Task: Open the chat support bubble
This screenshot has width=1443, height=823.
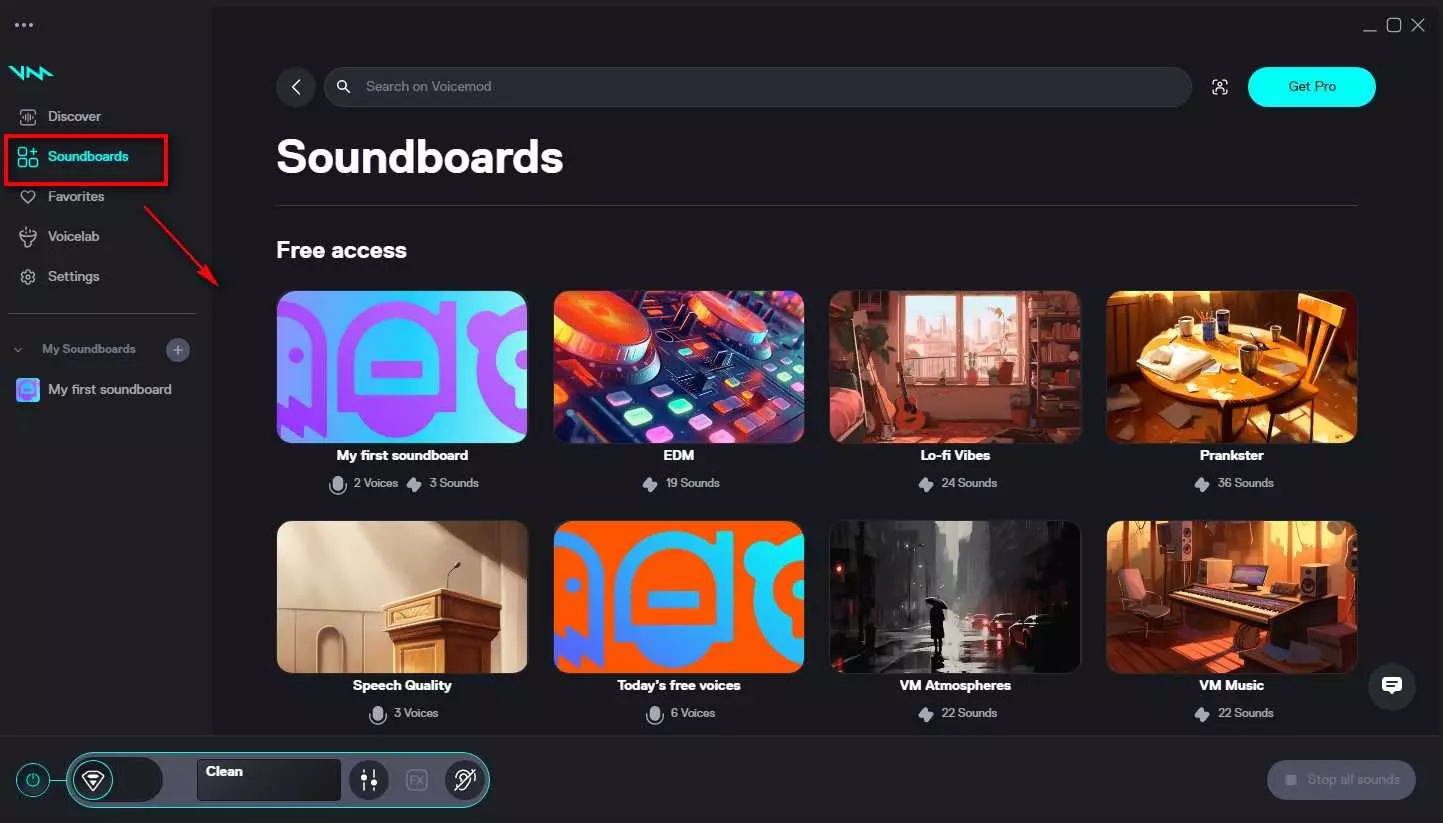Action: click(x=1392, y=687)
